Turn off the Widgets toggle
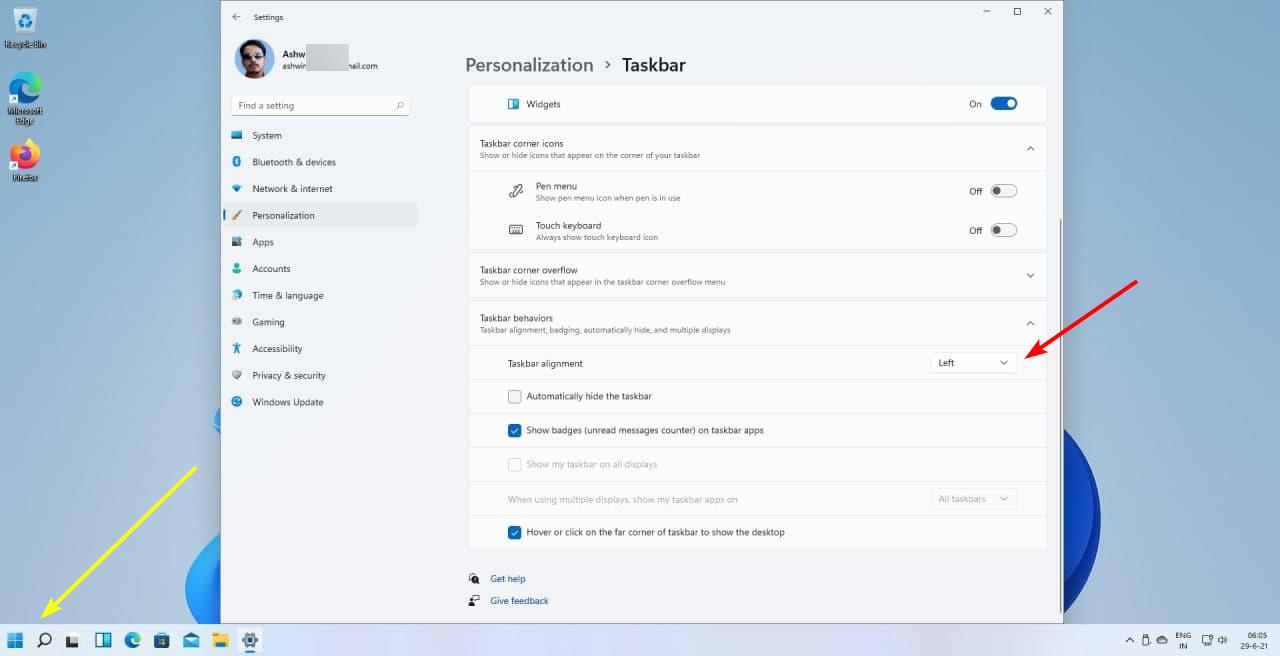 1004,103
